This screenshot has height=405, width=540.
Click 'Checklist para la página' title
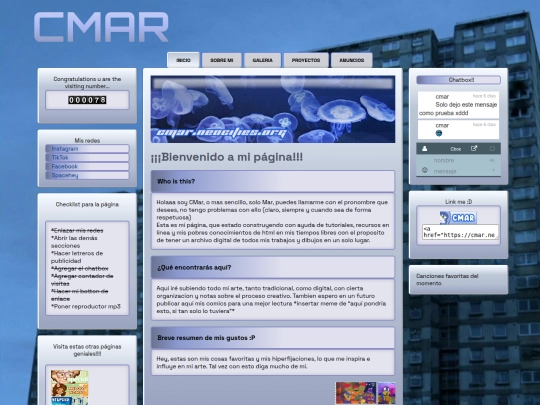pyautogui.click(x=87, y=205)
